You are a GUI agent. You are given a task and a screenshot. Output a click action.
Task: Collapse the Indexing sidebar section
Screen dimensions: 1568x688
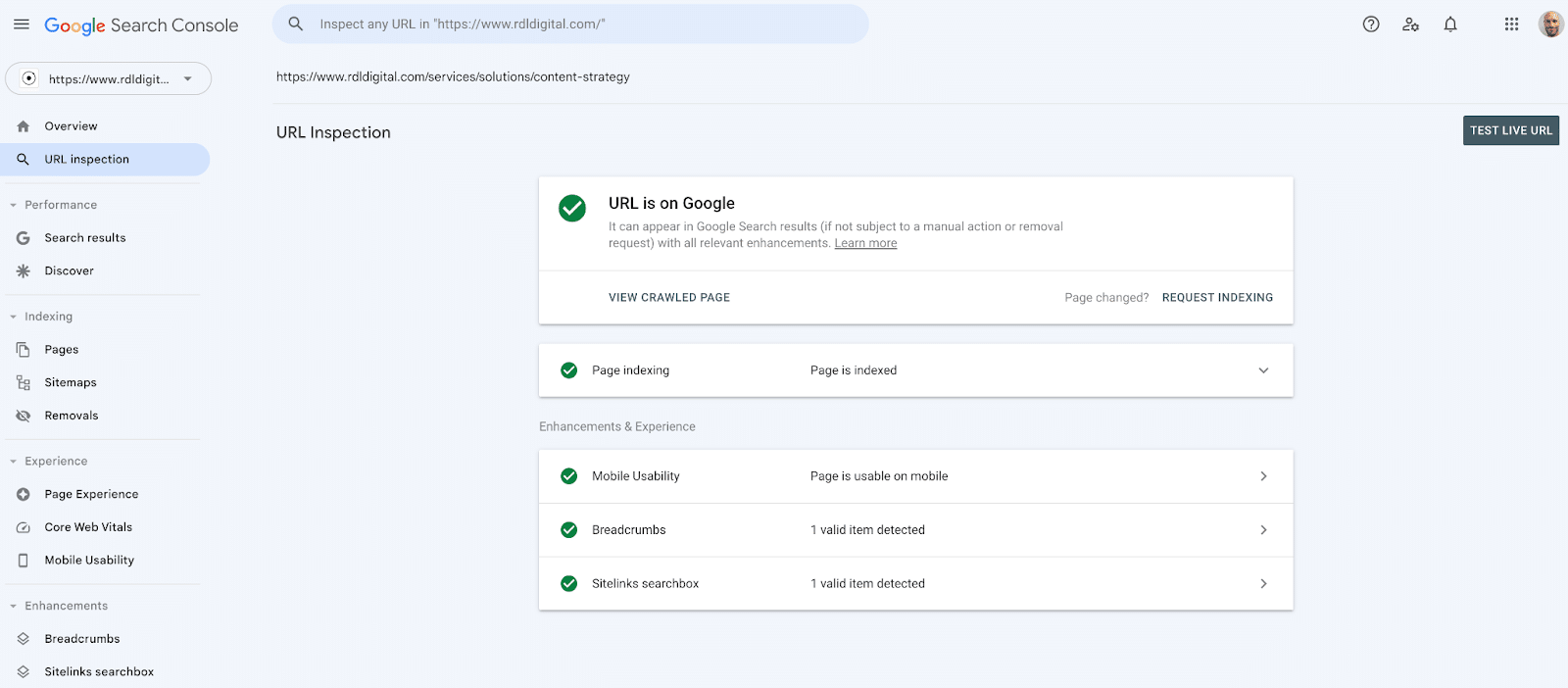pos(14,317)
